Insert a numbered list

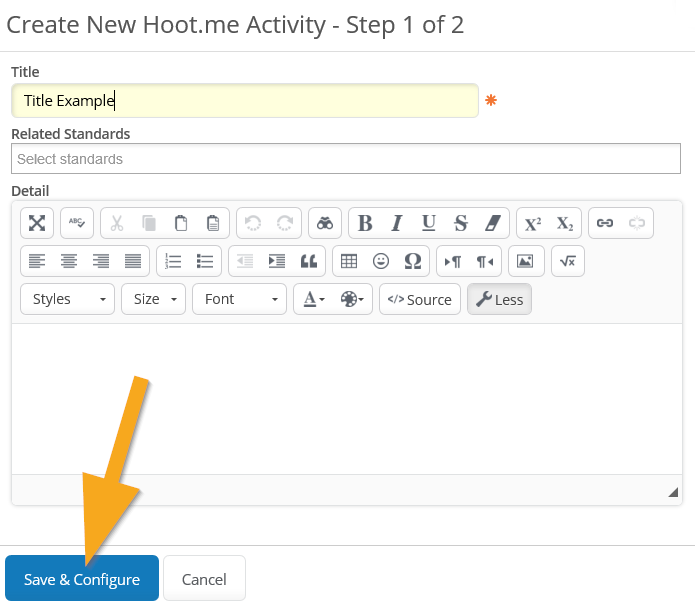click(173, 261)
